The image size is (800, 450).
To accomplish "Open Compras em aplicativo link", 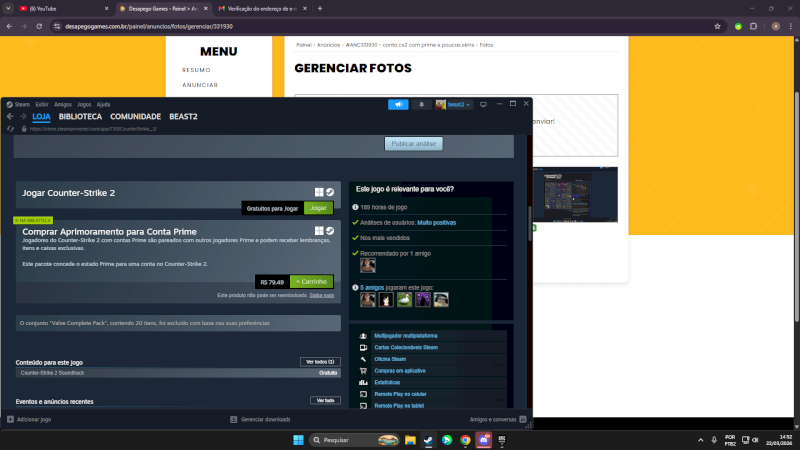I will pos(400,371).
